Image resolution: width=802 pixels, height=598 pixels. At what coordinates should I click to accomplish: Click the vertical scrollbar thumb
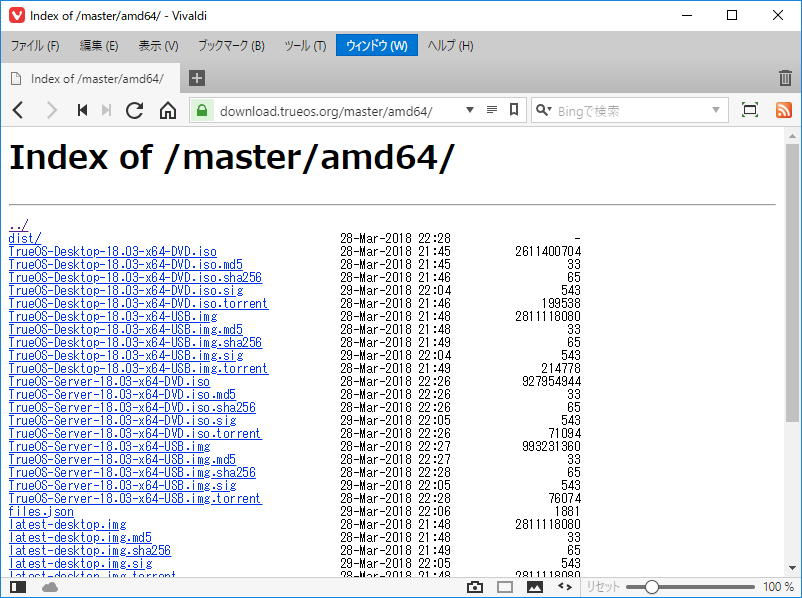(792, 283)
